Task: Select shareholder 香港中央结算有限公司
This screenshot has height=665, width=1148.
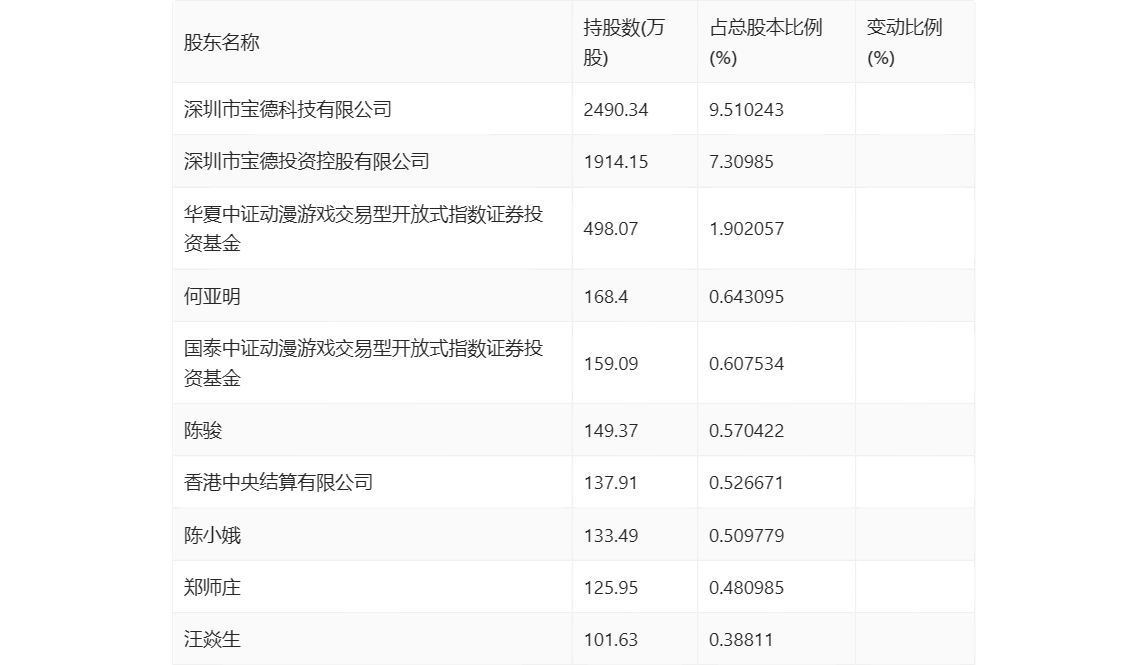Action: pyautogui.click(x=278, y=483)
